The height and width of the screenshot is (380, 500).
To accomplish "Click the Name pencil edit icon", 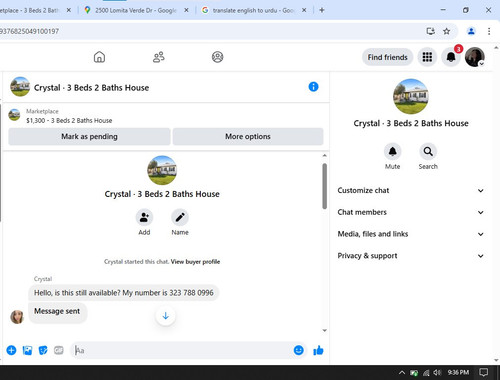I will (180, 218).
